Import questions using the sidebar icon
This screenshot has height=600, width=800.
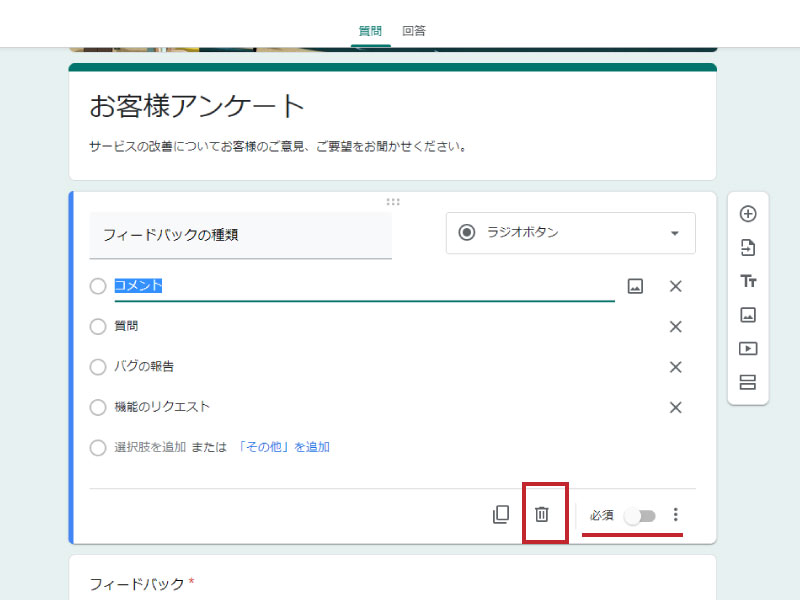(747, 247)
